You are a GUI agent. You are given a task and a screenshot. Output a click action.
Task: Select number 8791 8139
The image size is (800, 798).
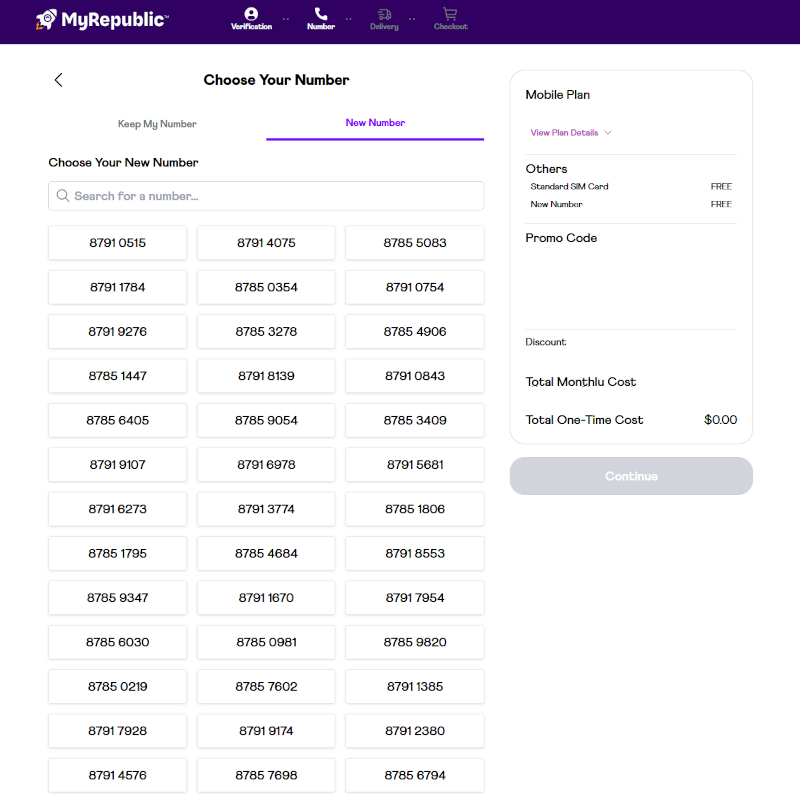point(266,376)
